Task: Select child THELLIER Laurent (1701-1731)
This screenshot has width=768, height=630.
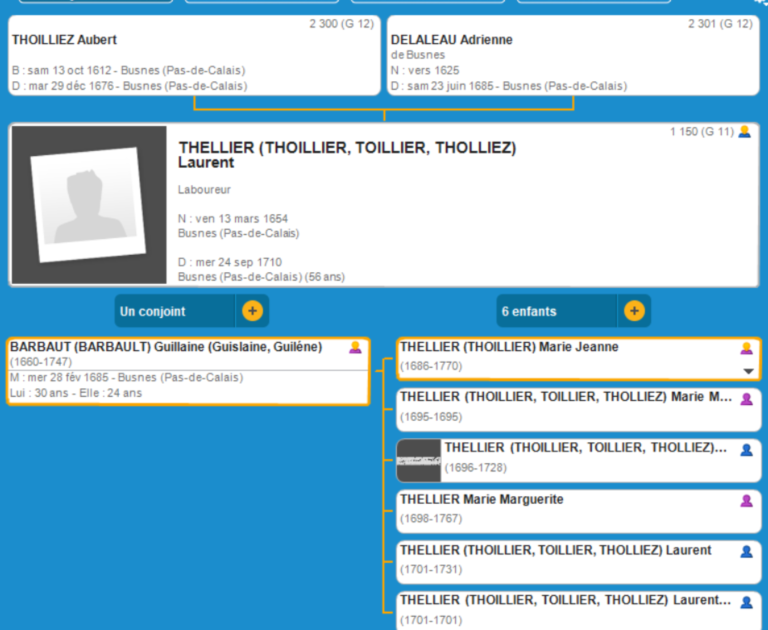Action: pos(560,560)
